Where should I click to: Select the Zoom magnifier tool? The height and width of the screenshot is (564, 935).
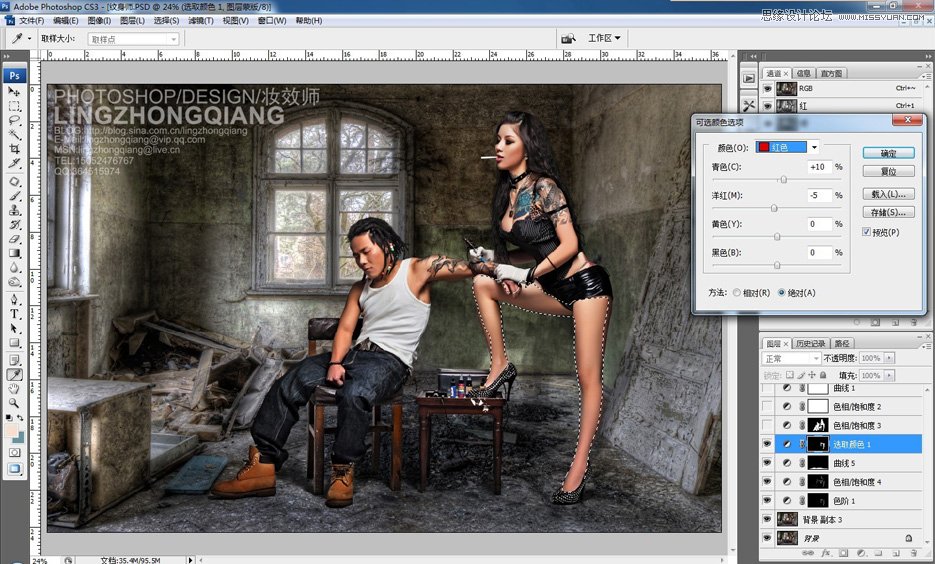point(15,402)
